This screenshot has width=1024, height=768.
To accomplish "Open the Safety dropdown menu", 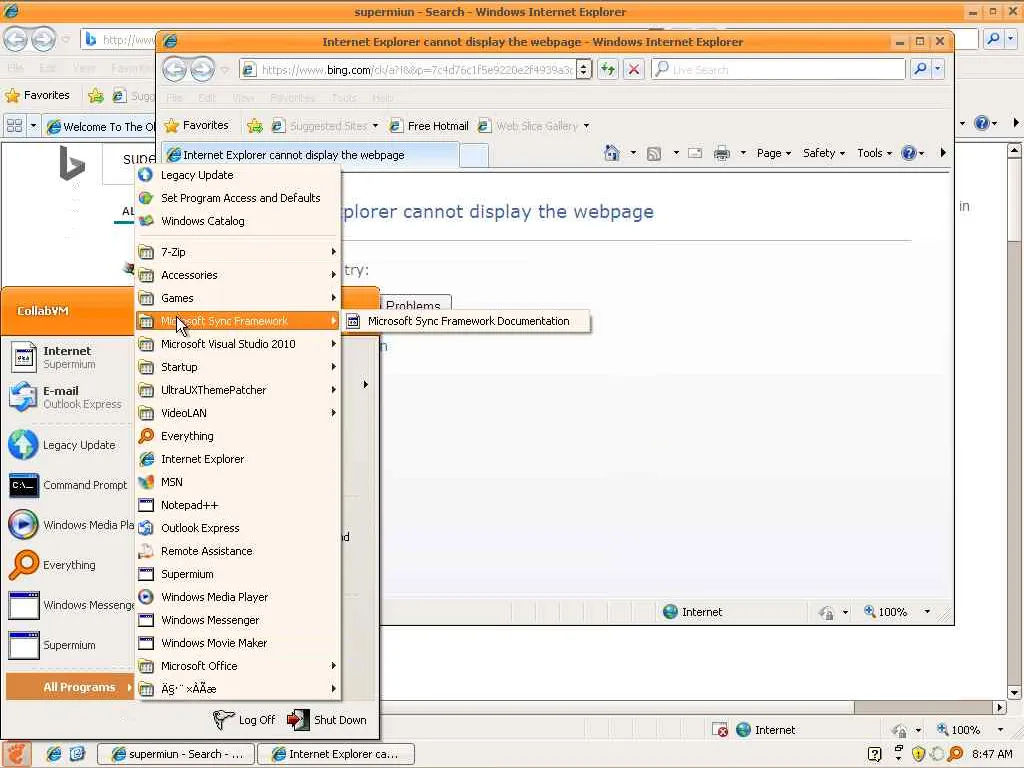I will 824,153.
